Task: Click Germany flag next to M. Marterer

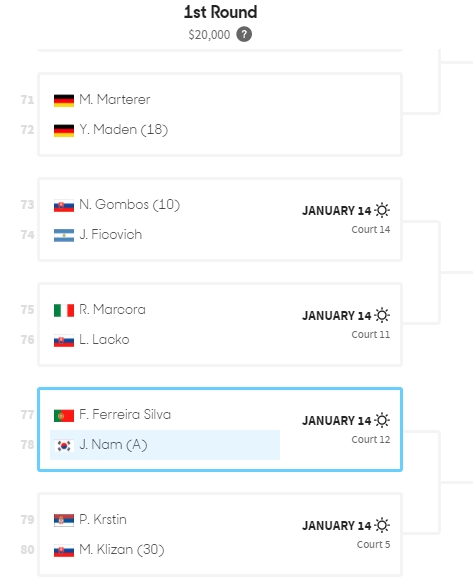Action: (64, 100)
